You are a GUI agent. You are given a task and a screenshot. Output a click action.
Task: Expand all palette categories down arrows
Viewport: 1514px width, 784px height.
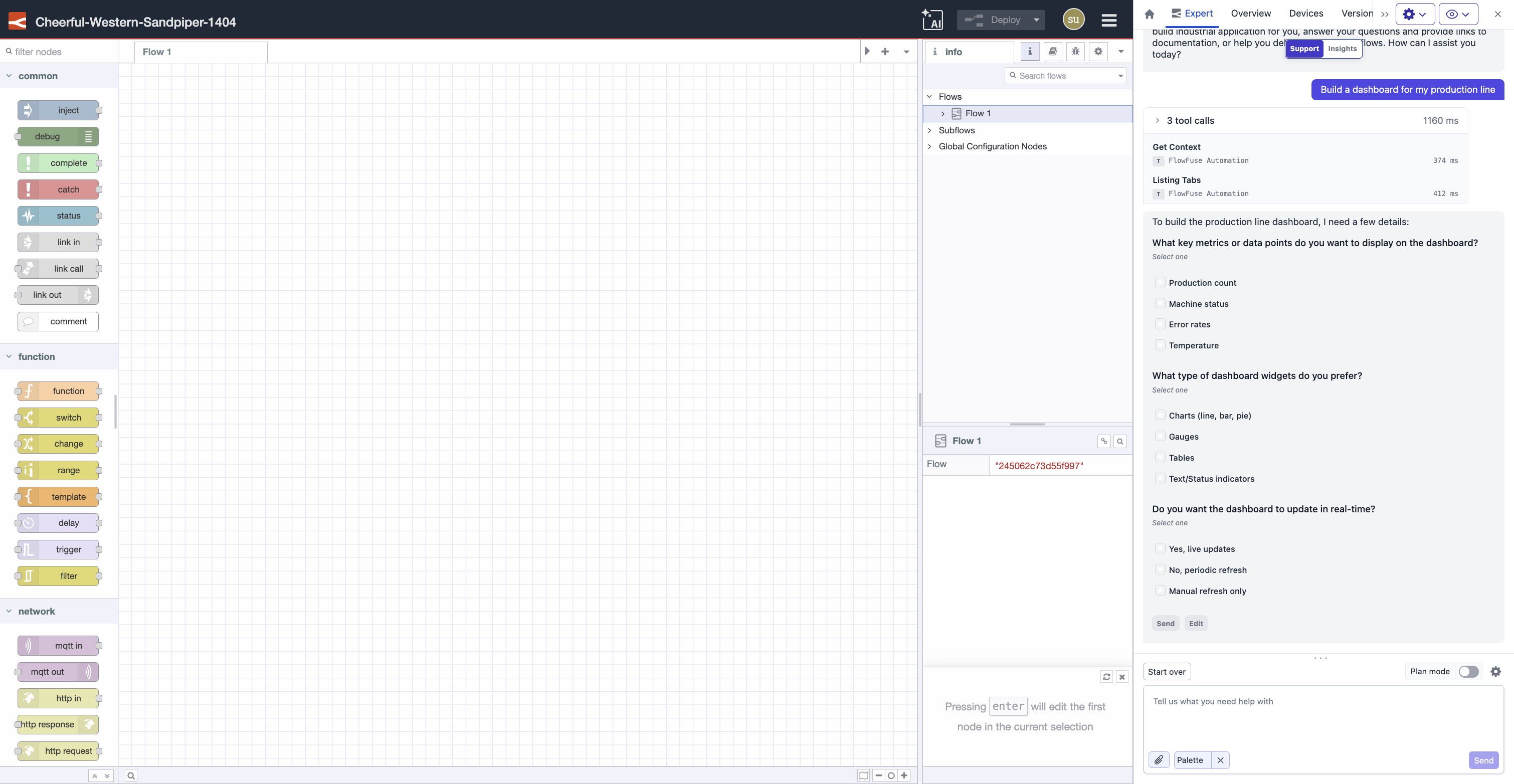click(x=107, y=776)
